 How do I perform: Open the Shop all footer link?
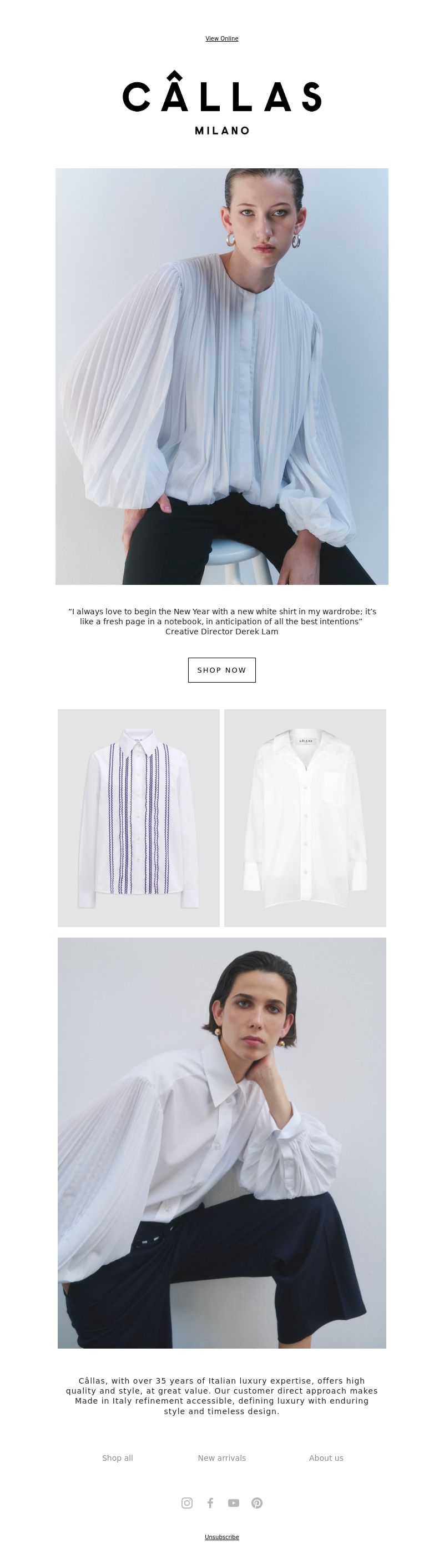118,1458
